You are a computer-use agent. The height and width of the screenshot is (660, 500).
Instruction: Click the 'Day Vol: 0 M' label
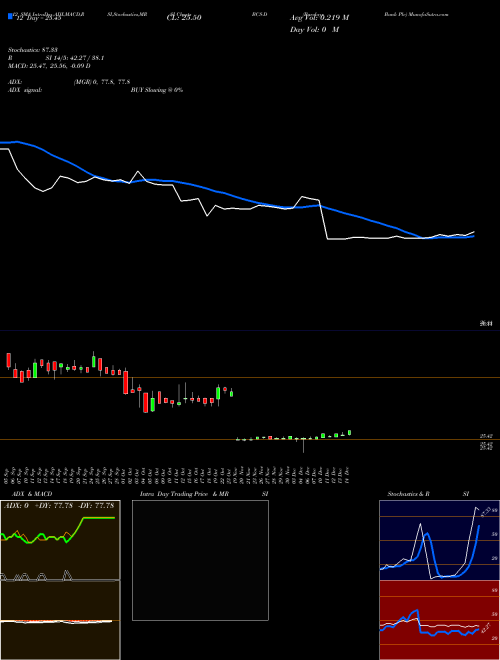[x=314, y=30]
